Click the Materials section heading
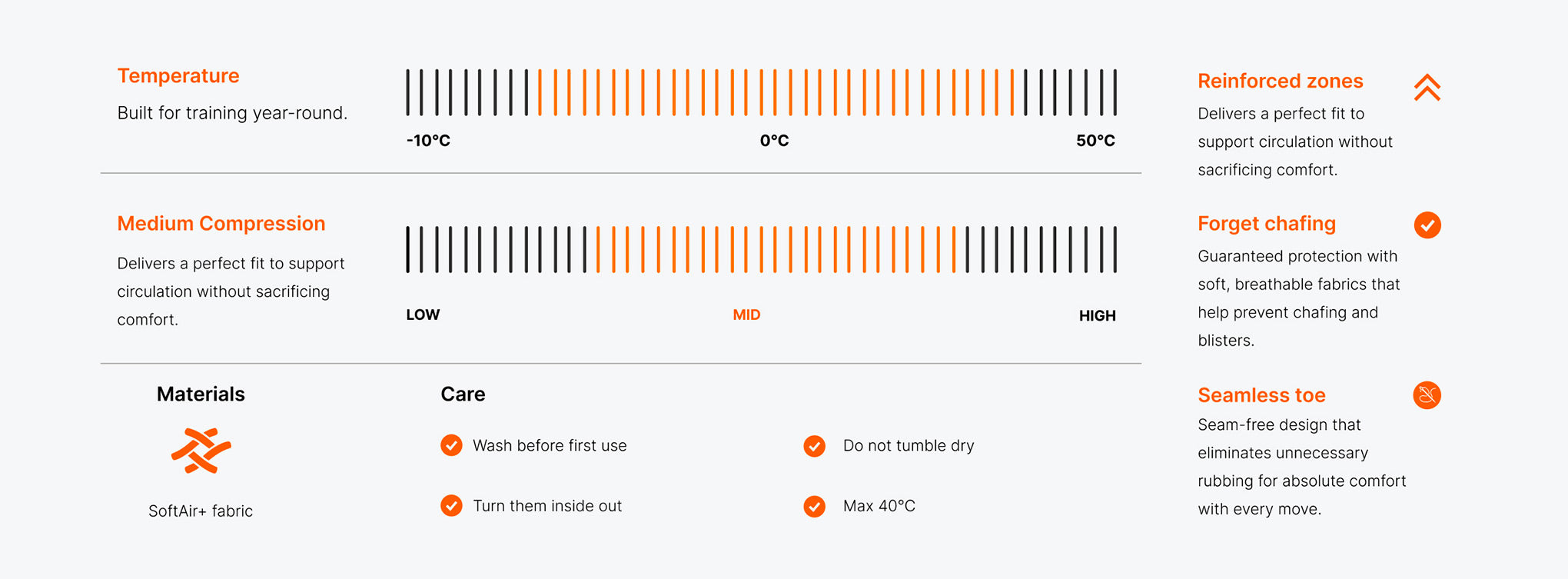Screen dimensions: 1568x579 tap(201, 394)
